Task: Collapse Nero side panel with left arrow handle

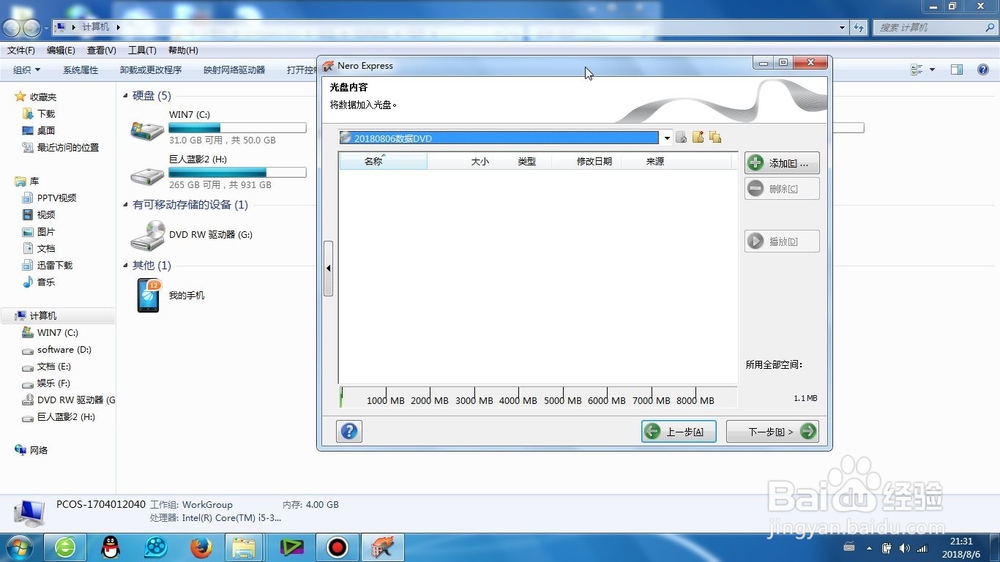Action: click(328, 268)
